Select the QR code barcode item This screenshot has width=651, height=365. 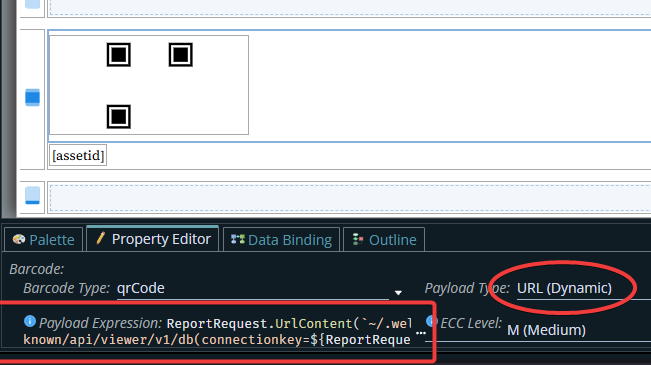tap(149, 85)
